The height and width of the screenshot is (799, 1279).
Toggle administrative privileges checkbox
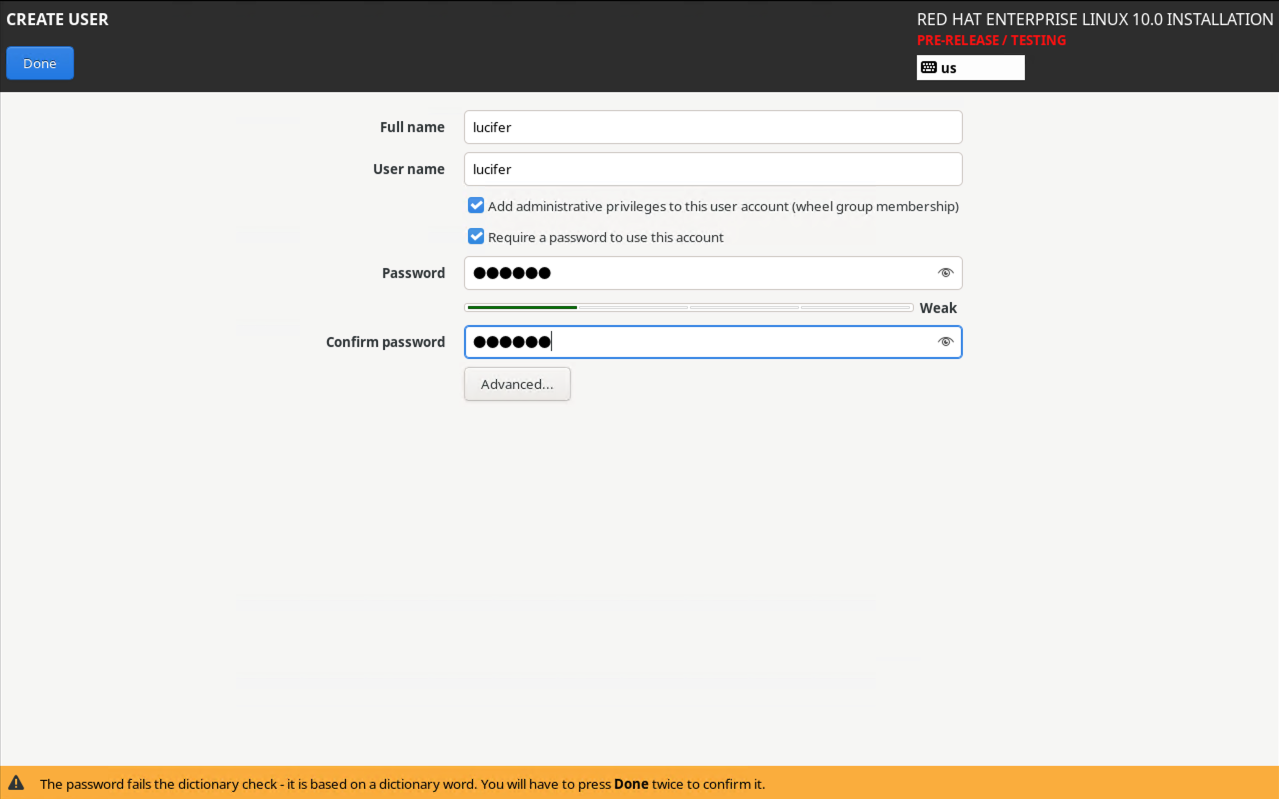pos(476,206)
